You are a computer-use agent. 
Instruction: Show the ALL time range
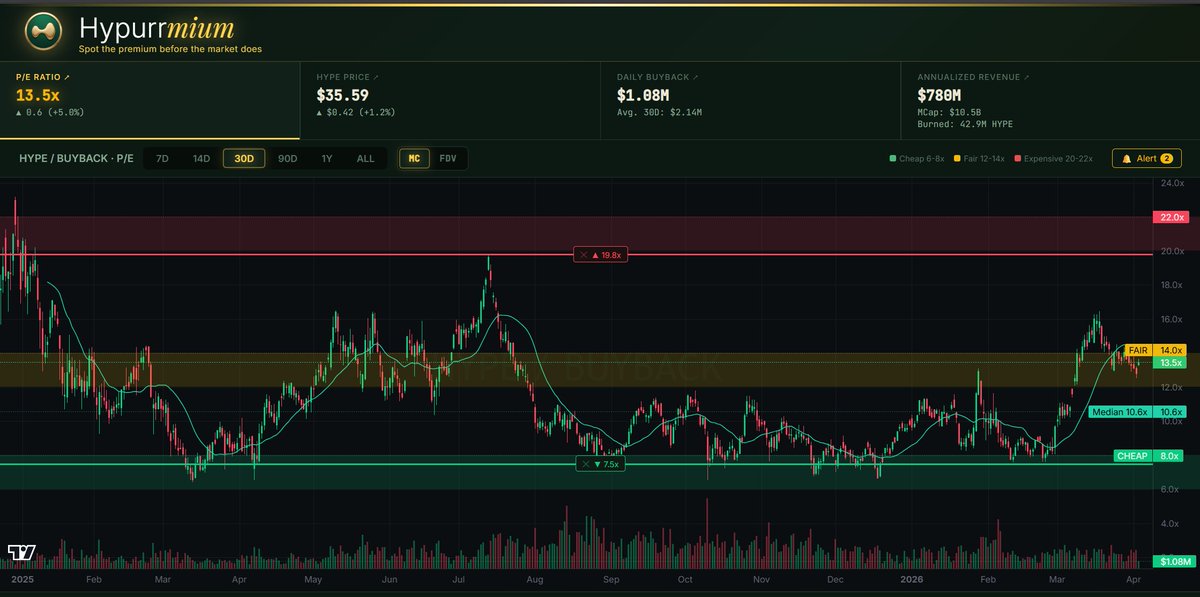click(366, 158)
